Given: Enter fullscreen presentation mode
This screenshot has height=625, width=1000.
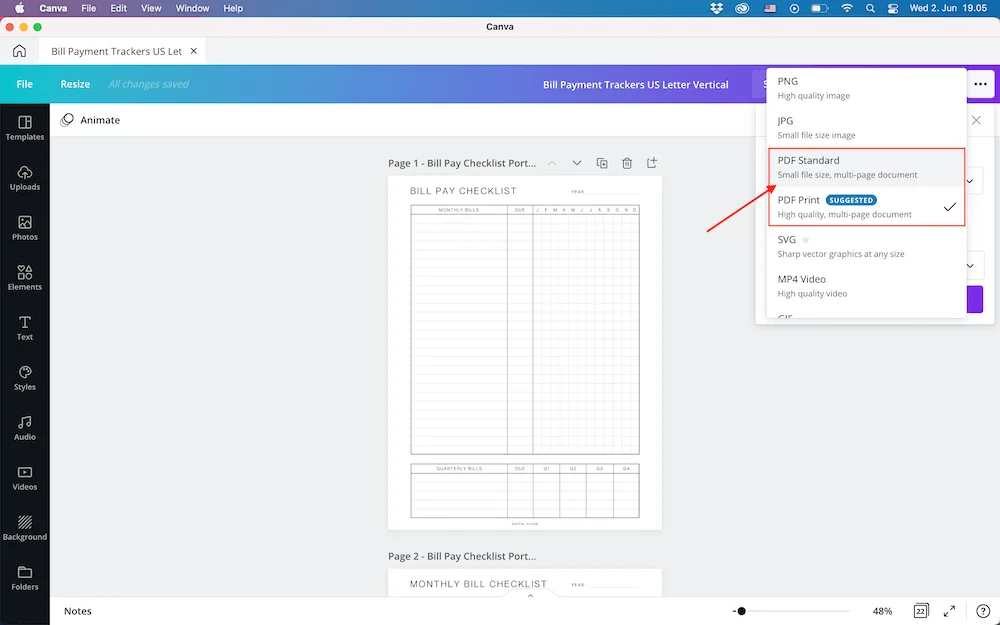Looking at the screenshot, I should coord(949,611).
